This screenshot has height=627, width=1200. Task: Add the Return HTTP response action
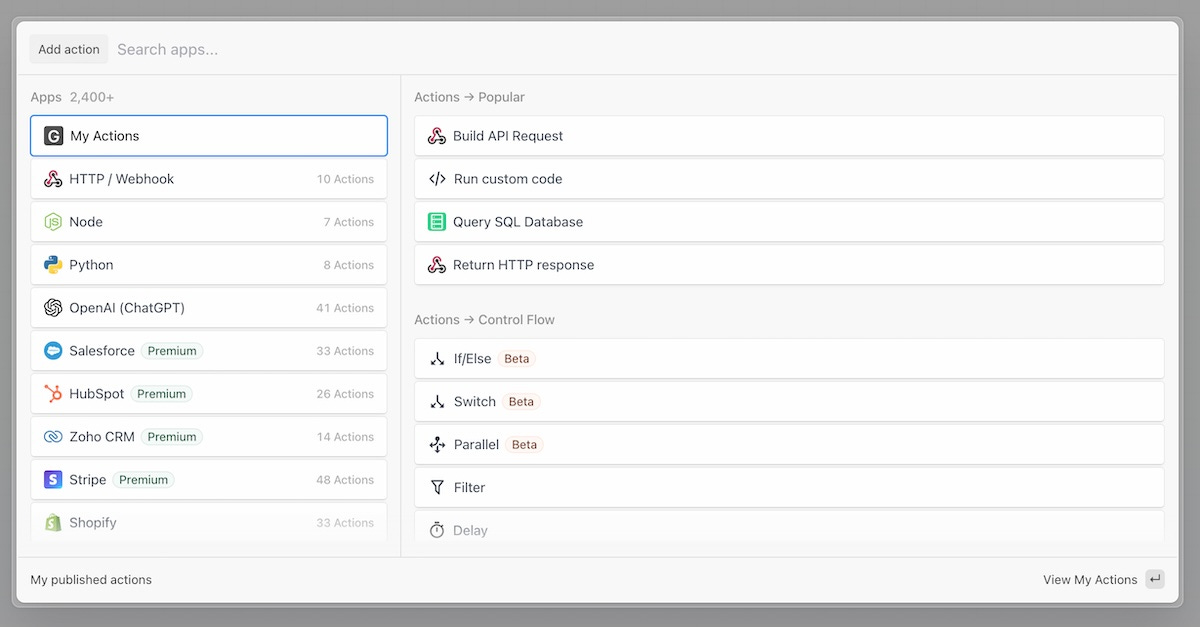click(x=789, y=265)
